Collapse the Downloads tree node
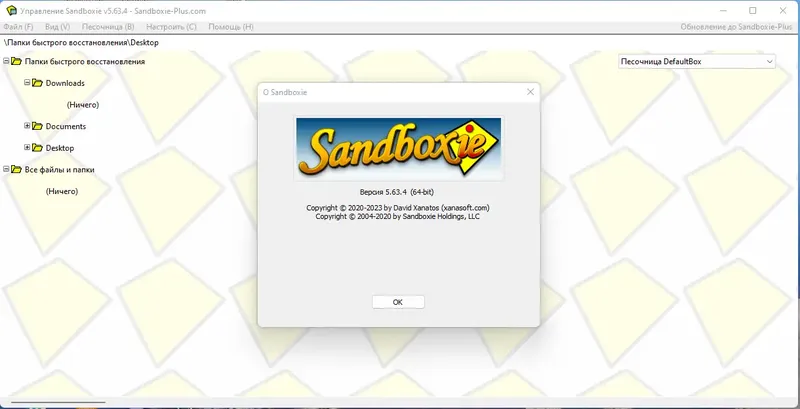 tap(27, 82)
